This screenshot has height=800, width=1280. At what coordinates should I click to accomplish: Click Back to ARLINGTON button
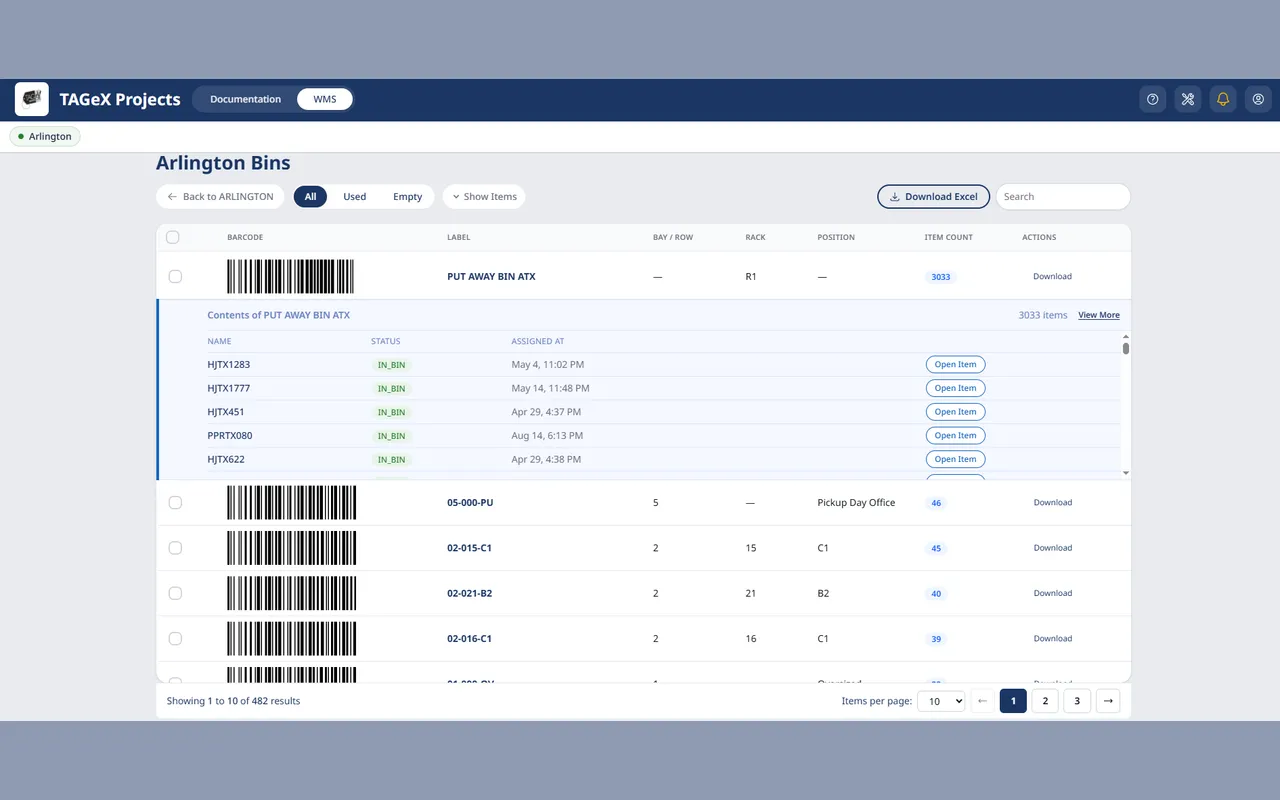[x=220, y=197]
